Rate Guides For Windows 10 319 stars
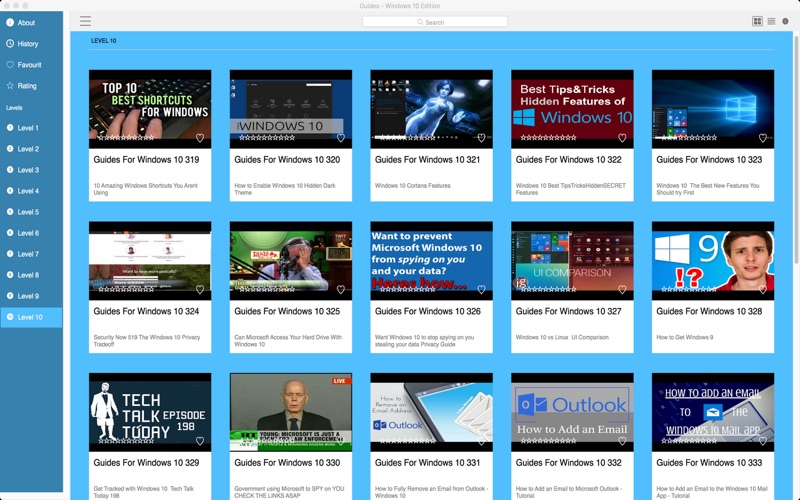The width and height of the screenshot is (800, 500). coord(126,138)
